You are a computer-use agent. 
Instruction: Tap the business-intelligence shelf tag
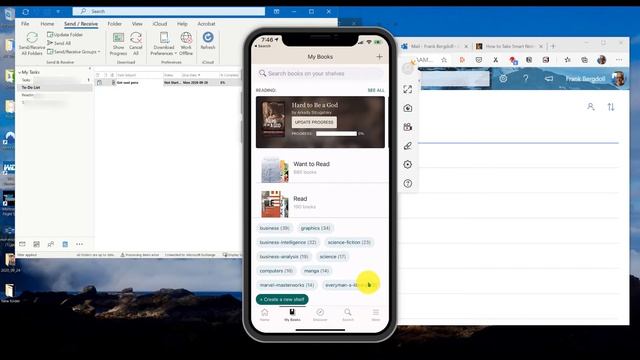coord(288,242)
